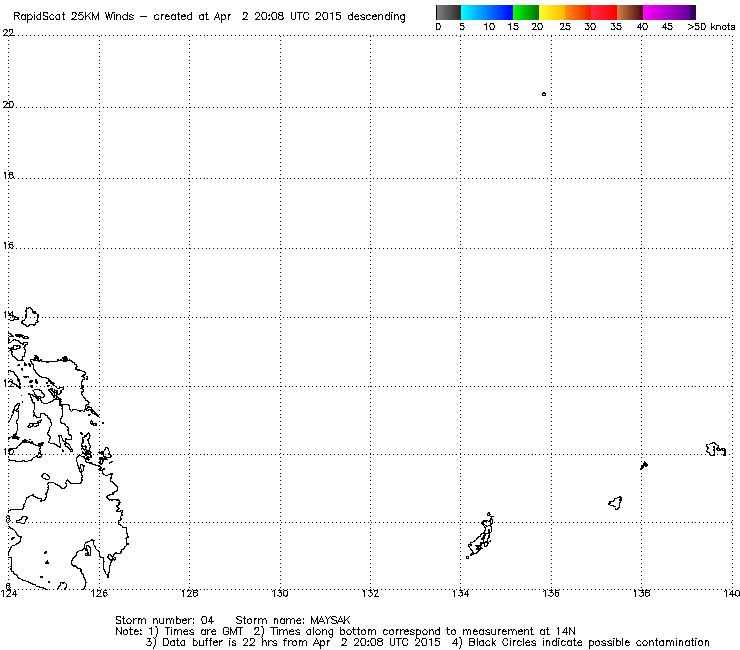Click the "25" legend label
Viewport: 740px width, 650px height.
[x=565, y=27]
